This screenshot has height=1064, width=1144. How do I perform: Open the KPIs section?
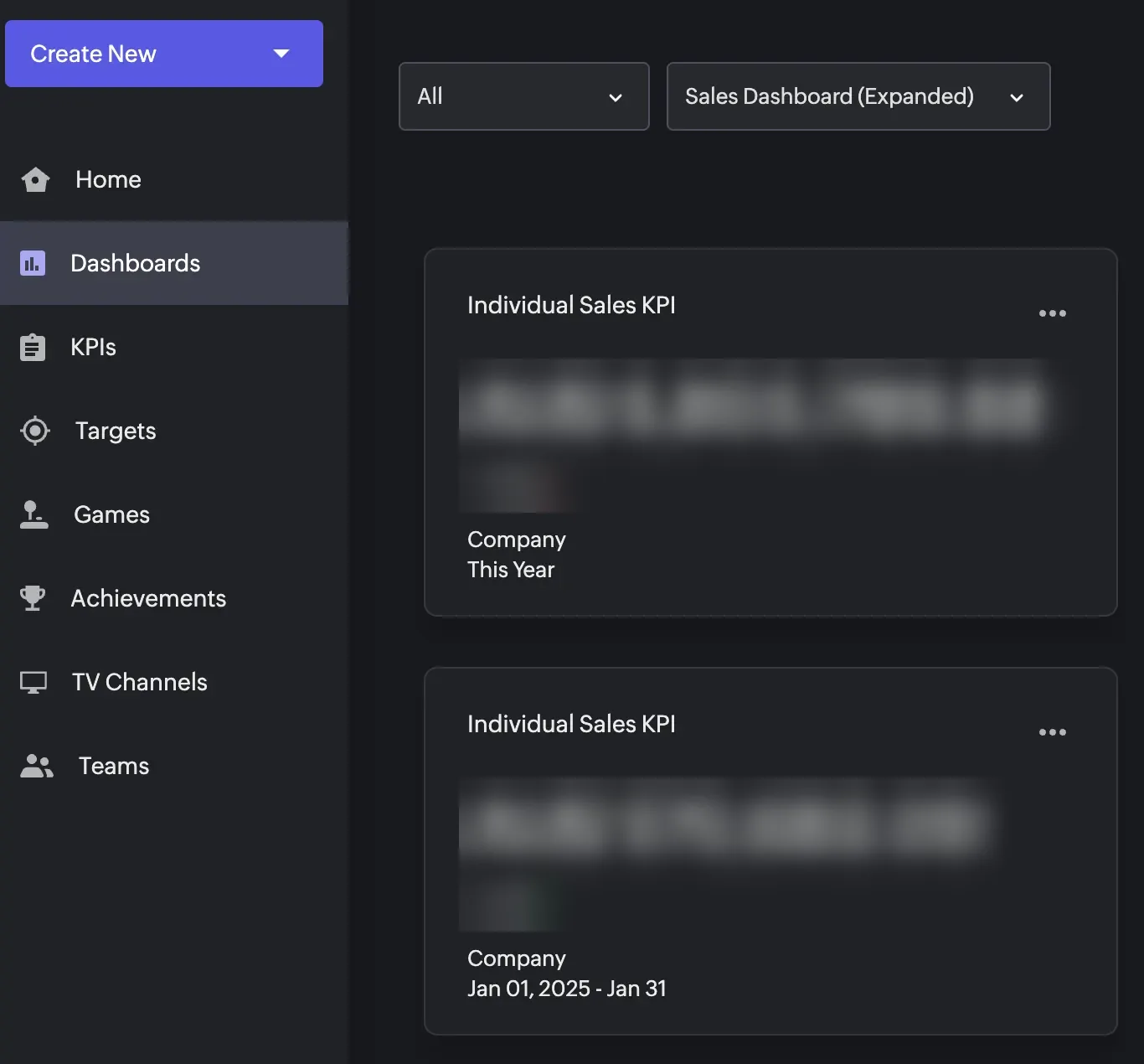[x=174, y=347]
